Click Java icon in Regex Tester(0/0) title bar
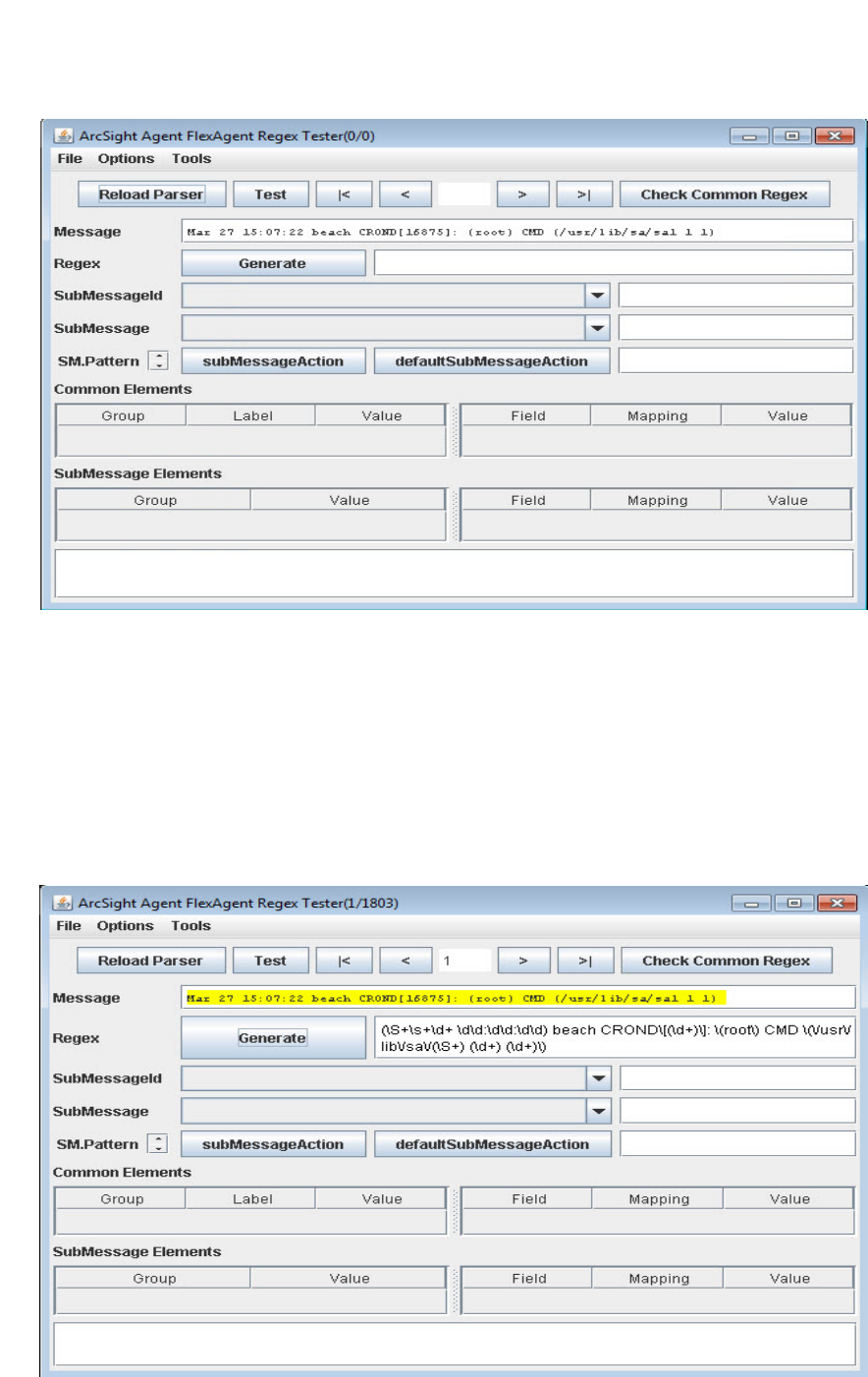The height and width of the screenshot is (1377, 868). pos(64,136)
